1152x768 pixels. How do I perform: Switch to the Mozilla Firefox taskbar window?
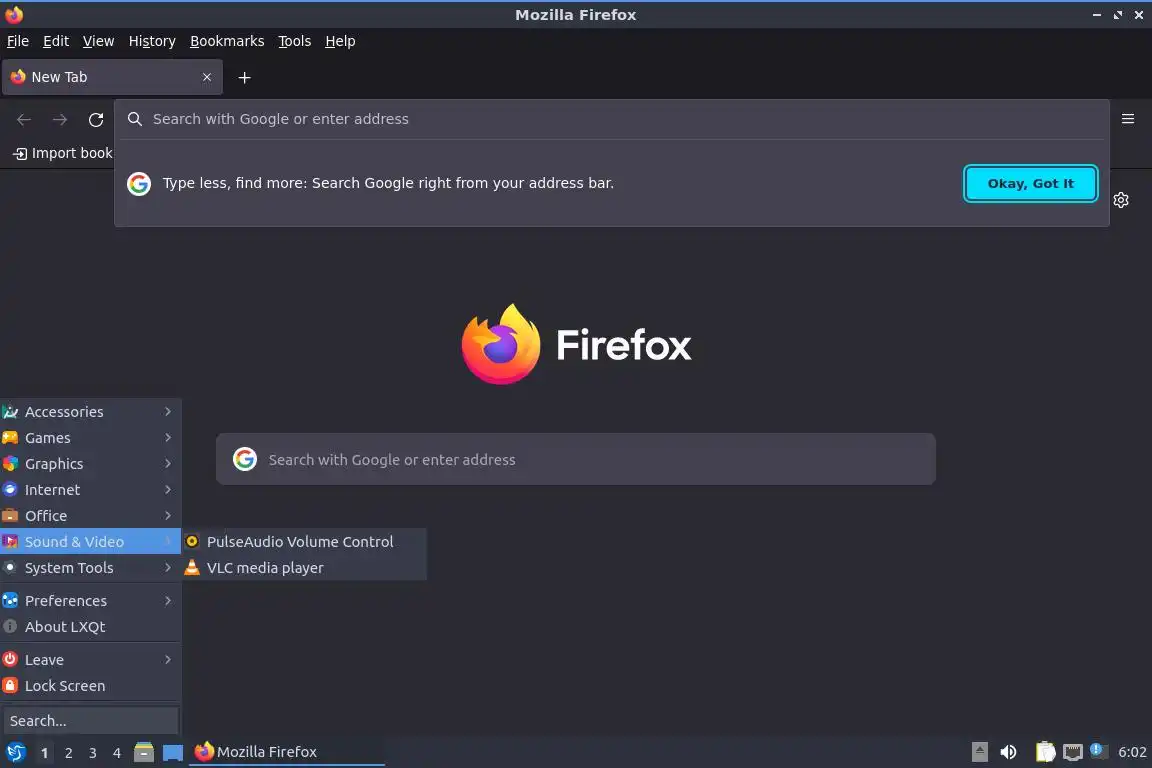point(287,752)
